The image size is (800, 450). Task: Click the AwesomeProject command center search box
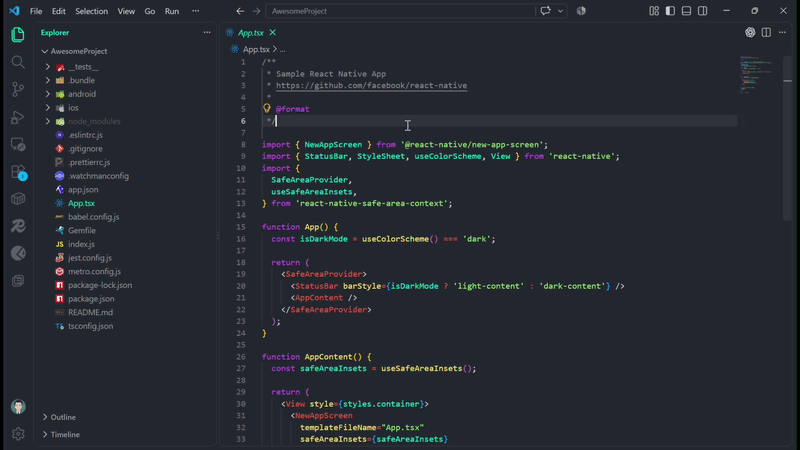click(401, 11)
